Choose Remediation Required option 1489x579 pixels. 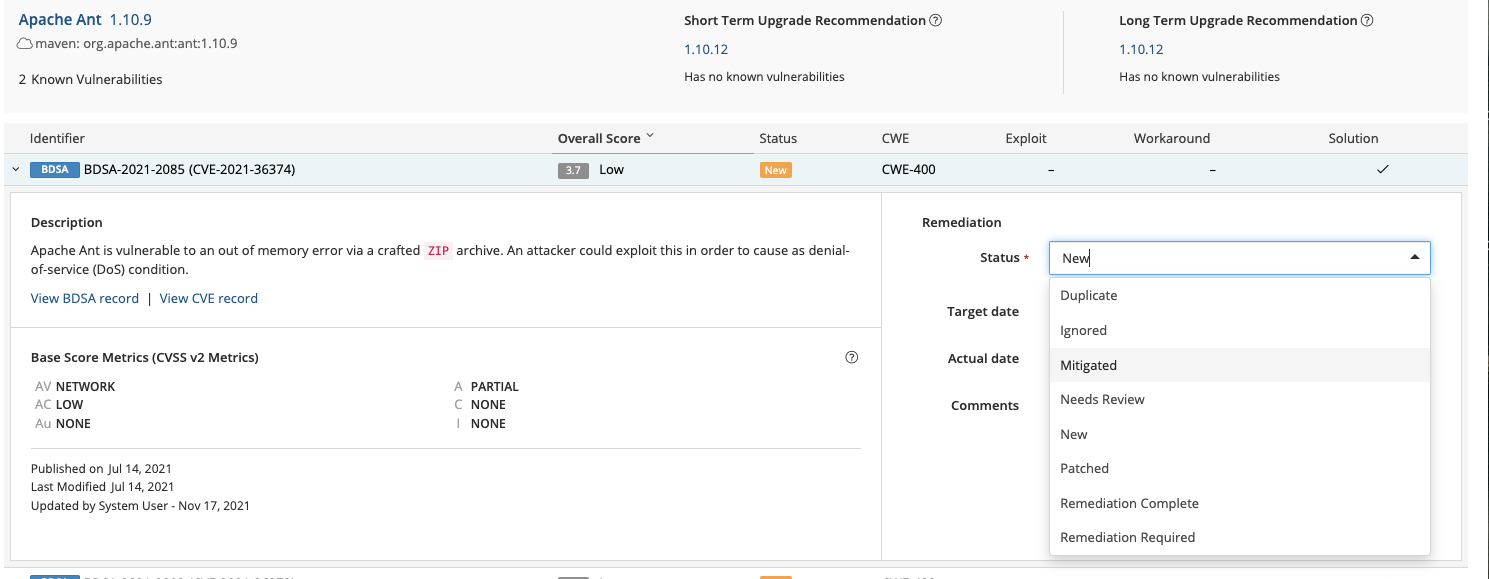click(1240, 537)
